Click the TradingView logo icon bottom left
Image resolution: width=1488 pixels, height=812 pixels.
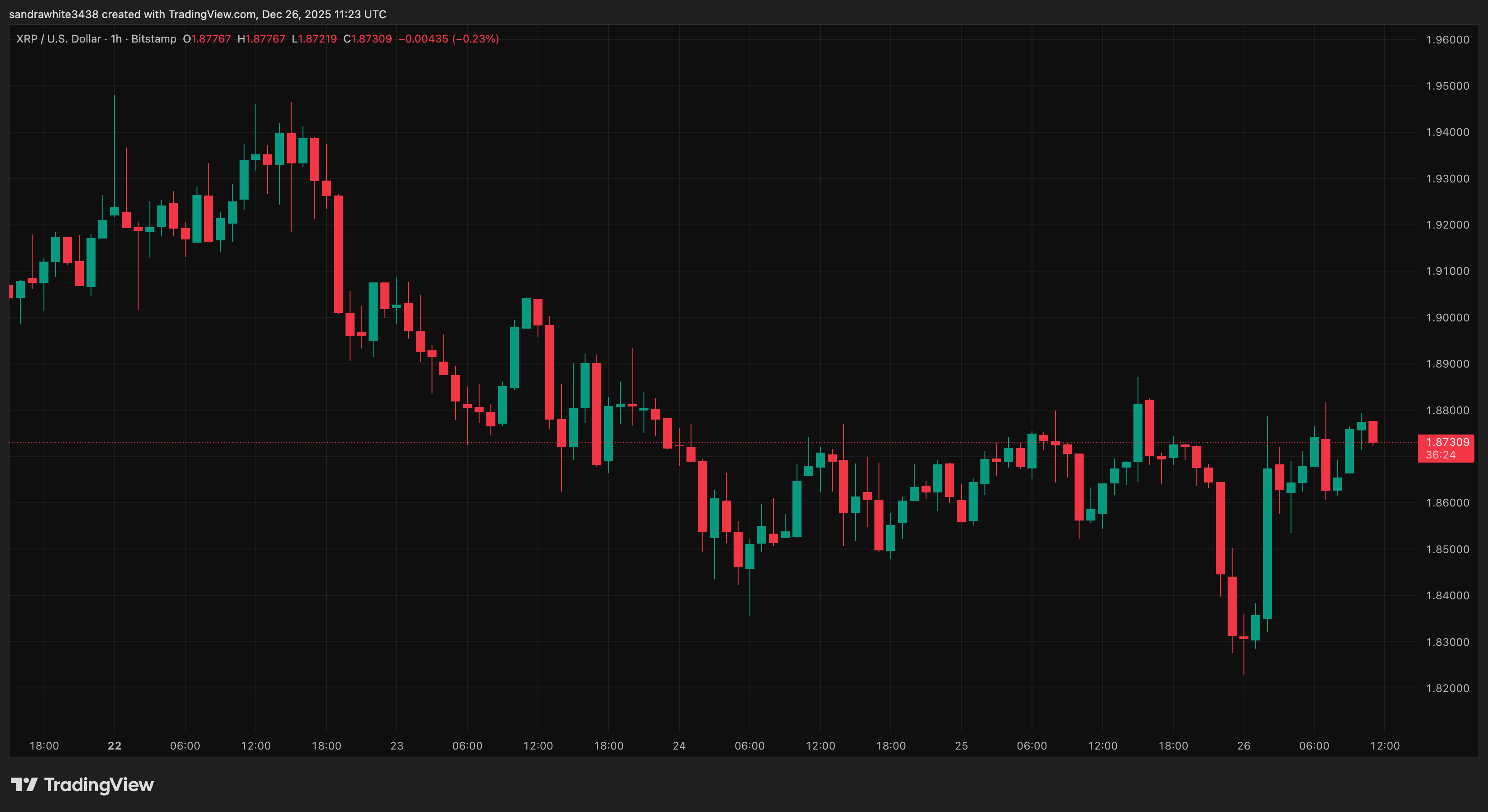24,784
